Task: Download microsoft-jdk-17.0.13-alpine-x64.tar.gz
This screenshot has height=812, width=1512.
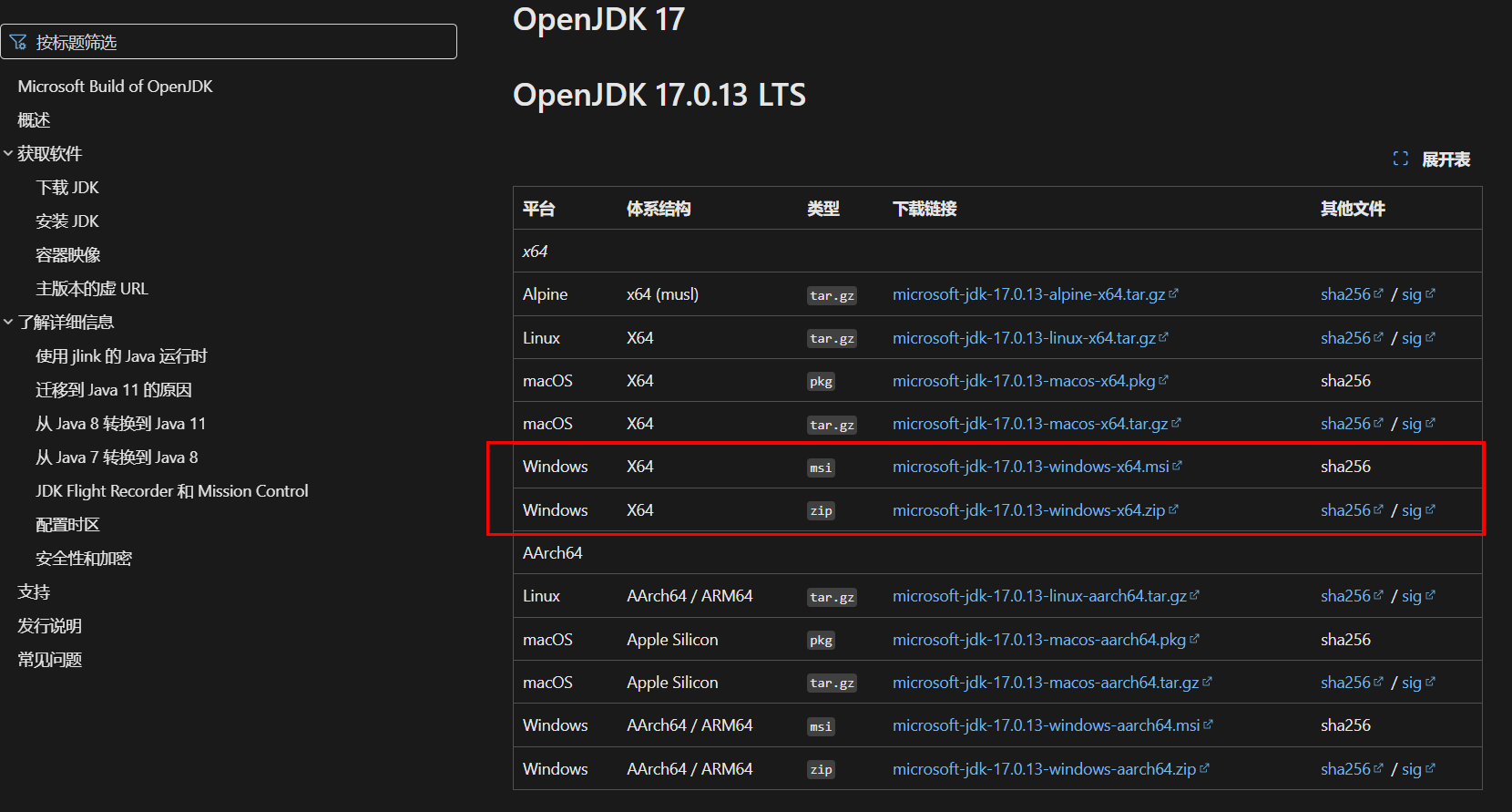Action: [x=1035, y=293]
